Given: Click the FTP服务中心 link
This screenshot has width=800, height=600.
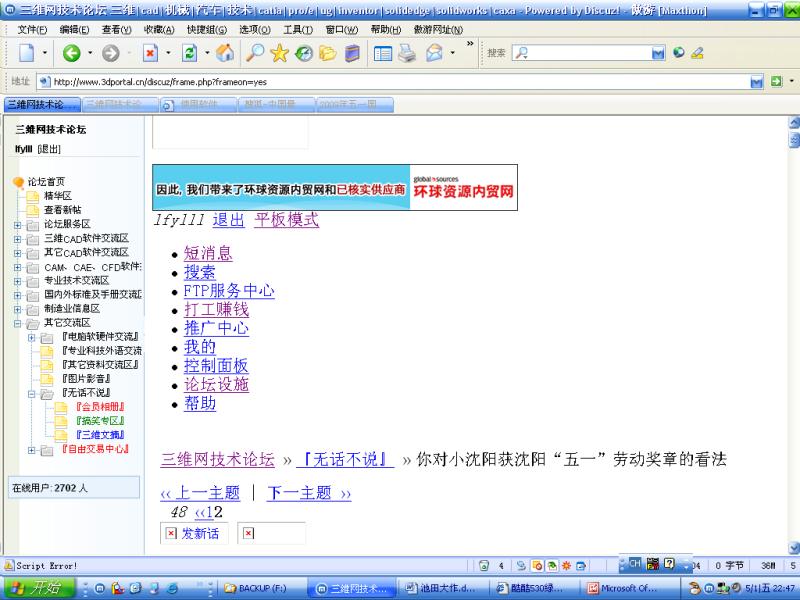Looking at the screenshot, I should point(229,291).
